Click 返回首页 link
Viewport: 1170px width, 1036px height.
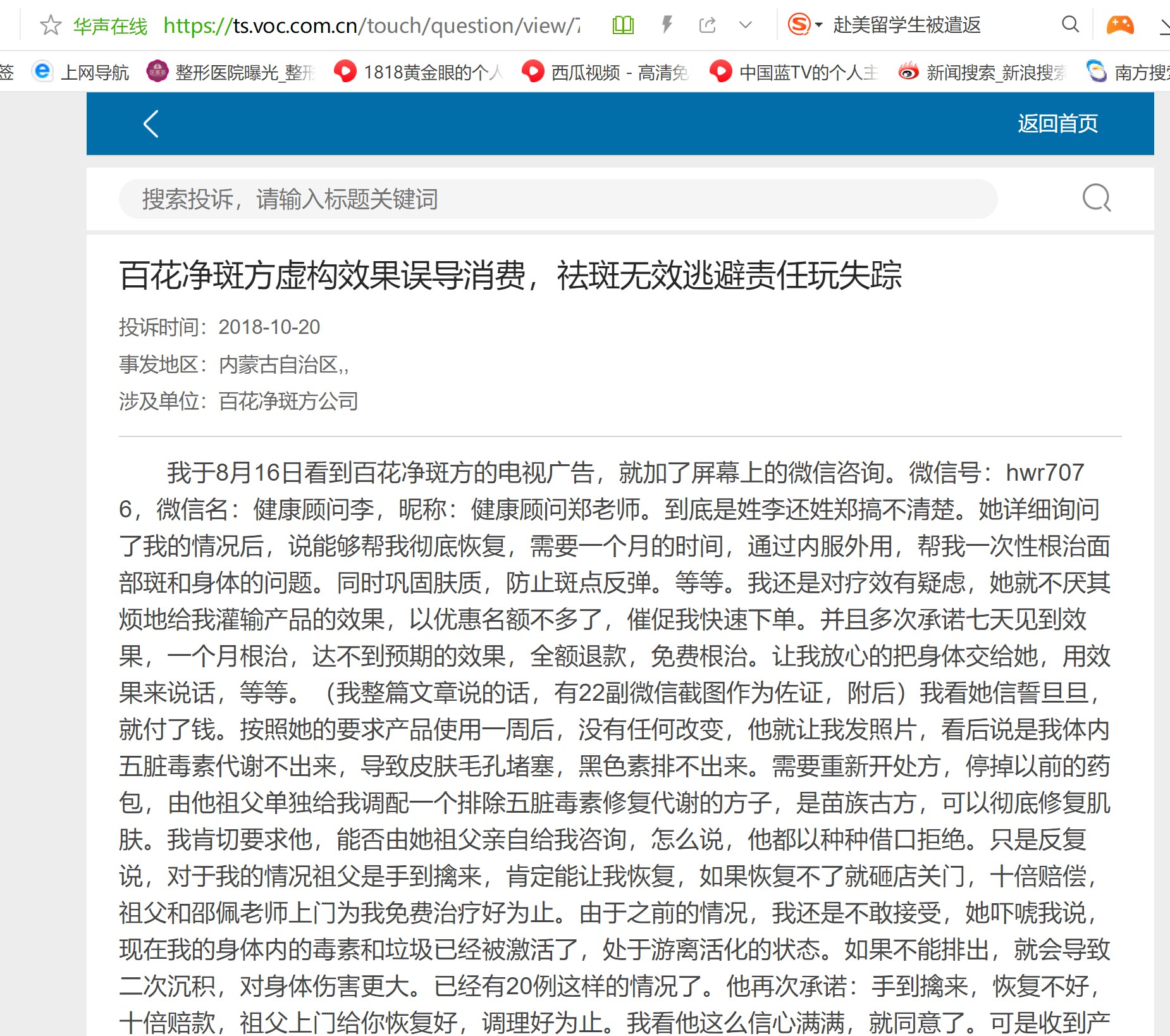click(1057, 123)
